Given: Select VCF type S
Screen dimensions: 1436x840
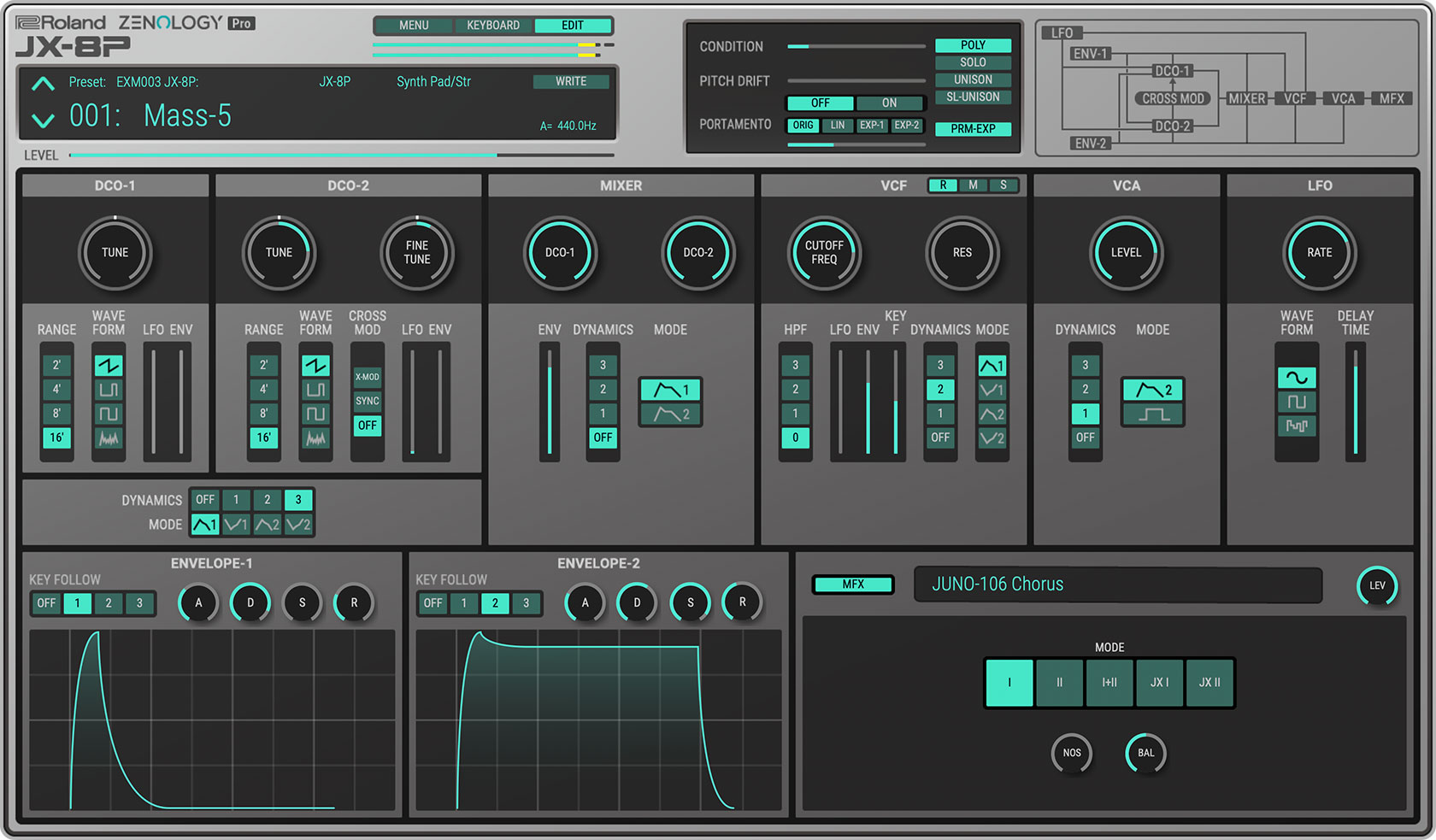Looking at the screenshot, I should tap(1003, 185).
